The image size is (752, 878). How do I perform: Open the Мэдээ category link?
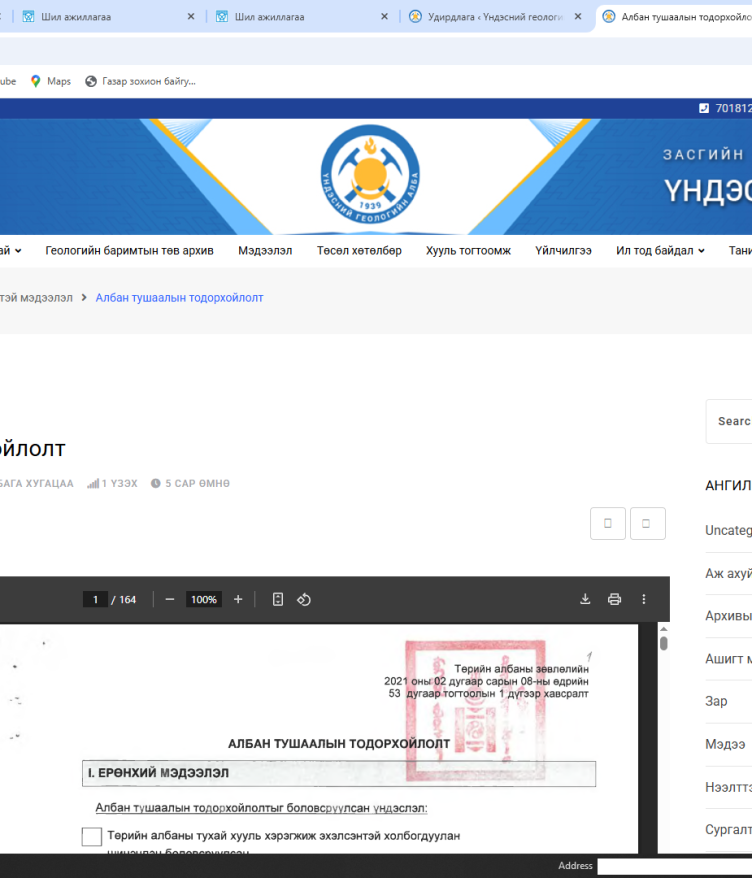[725, 744]
